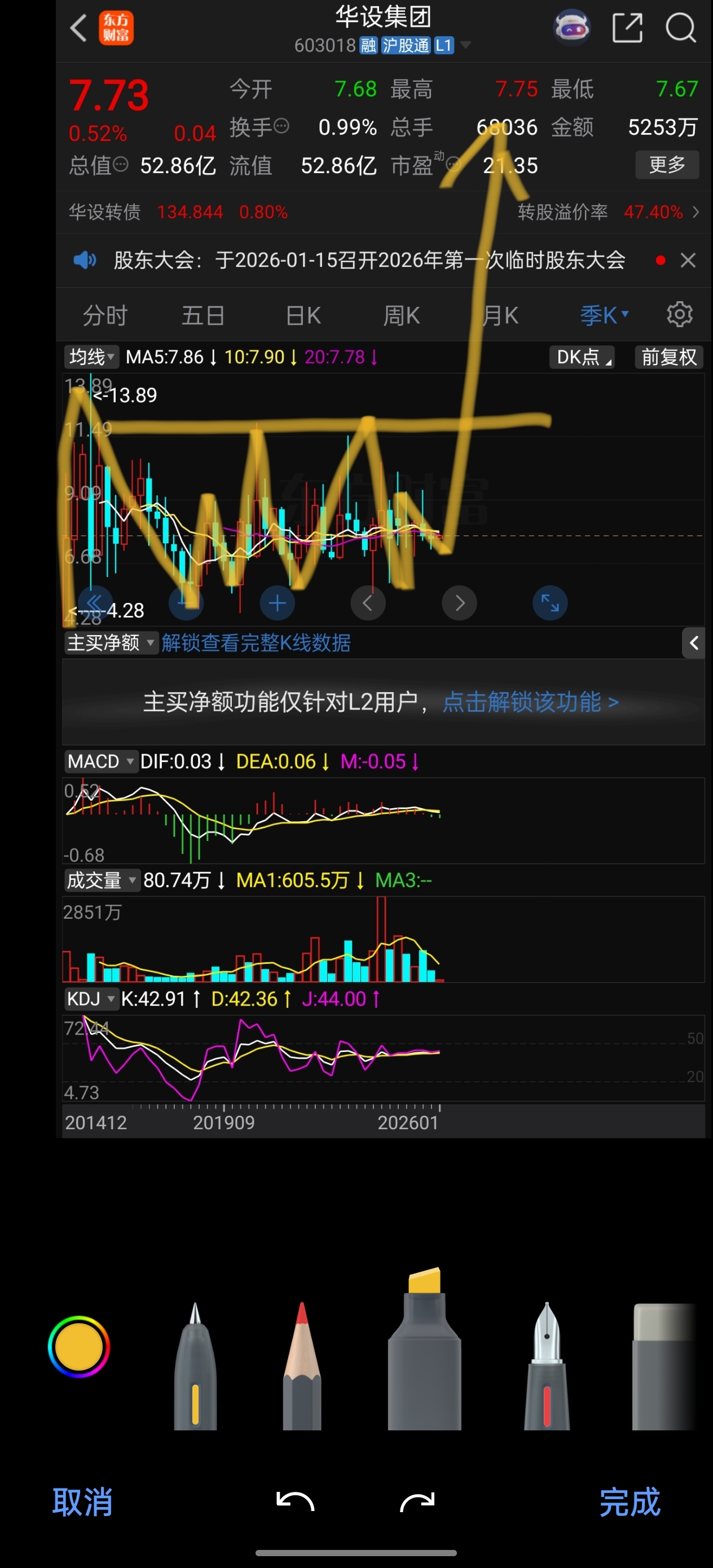Switch to the 日K tab

303,315
